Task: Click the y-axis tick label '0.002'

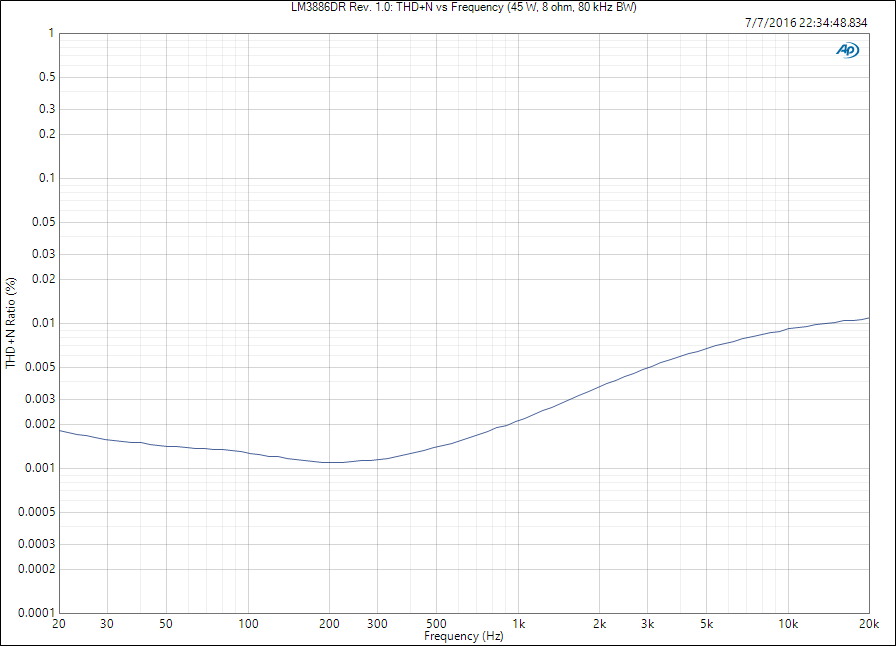Action: (41, 424)
